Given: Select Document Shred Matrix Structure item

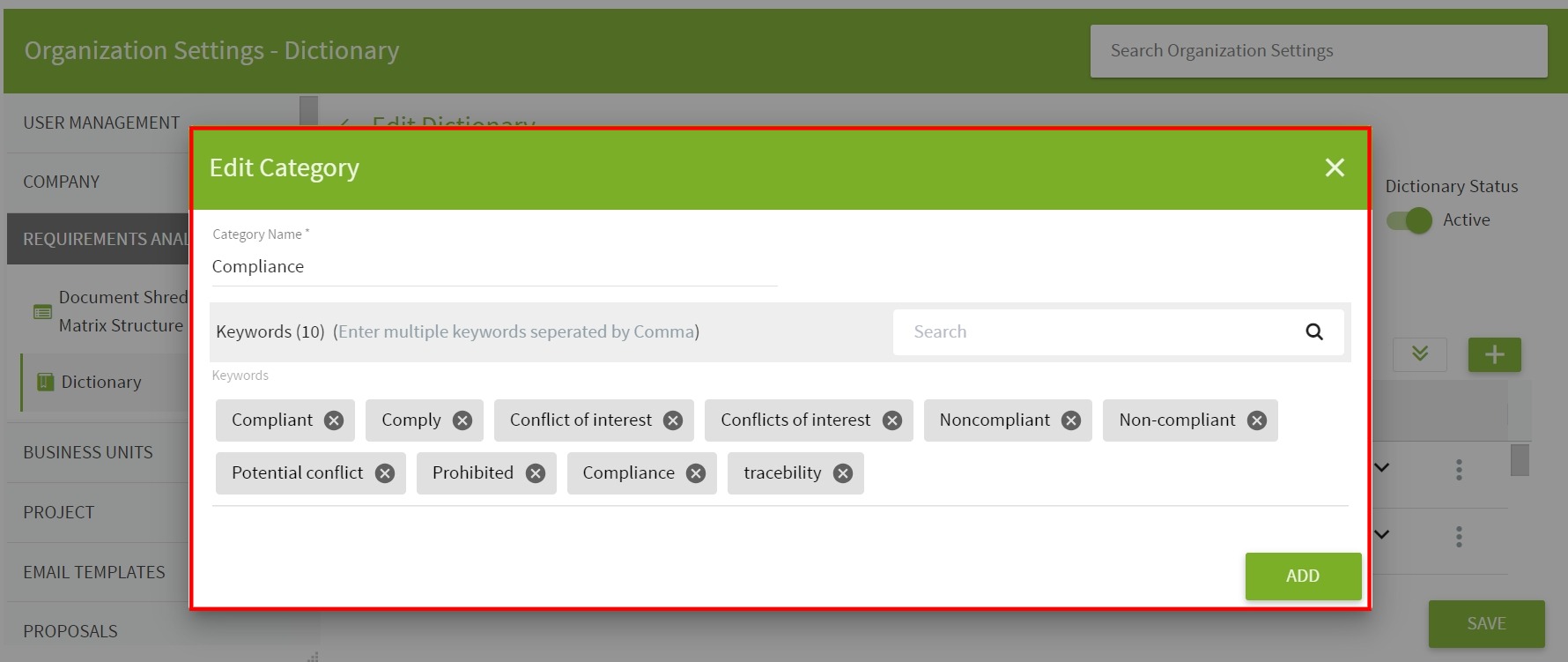Looking at the screenshot, I should 123,311.
